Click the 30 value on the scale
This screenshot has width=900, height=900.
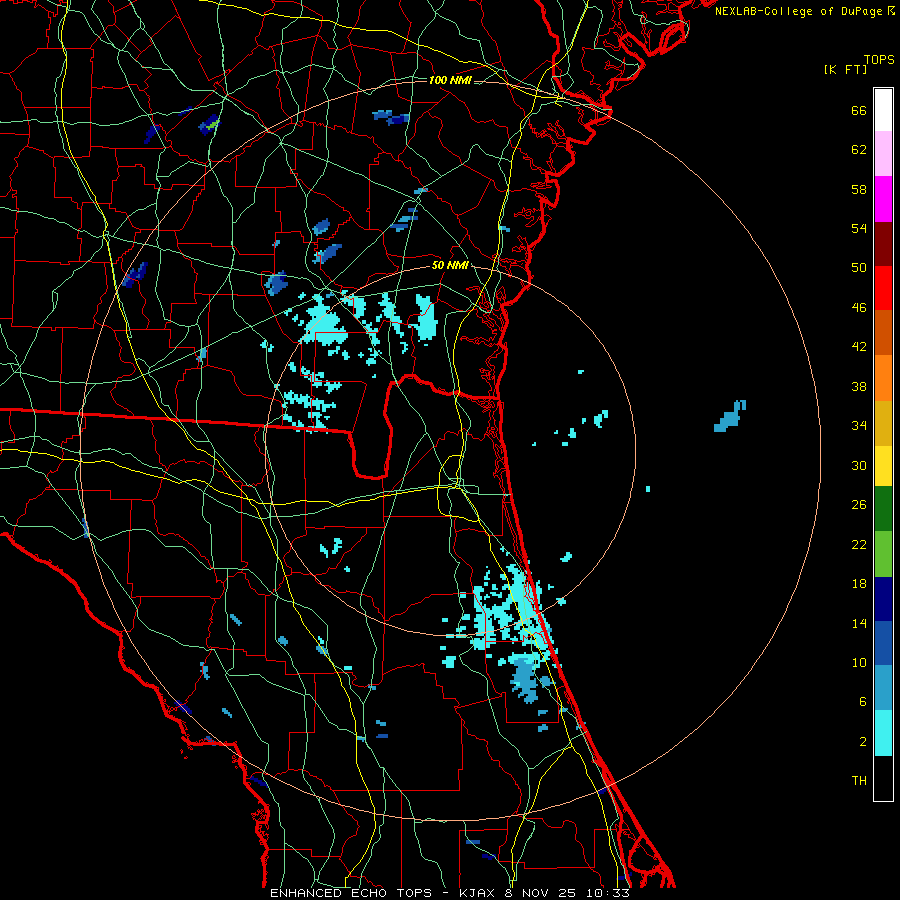click(x=859, y=465)
